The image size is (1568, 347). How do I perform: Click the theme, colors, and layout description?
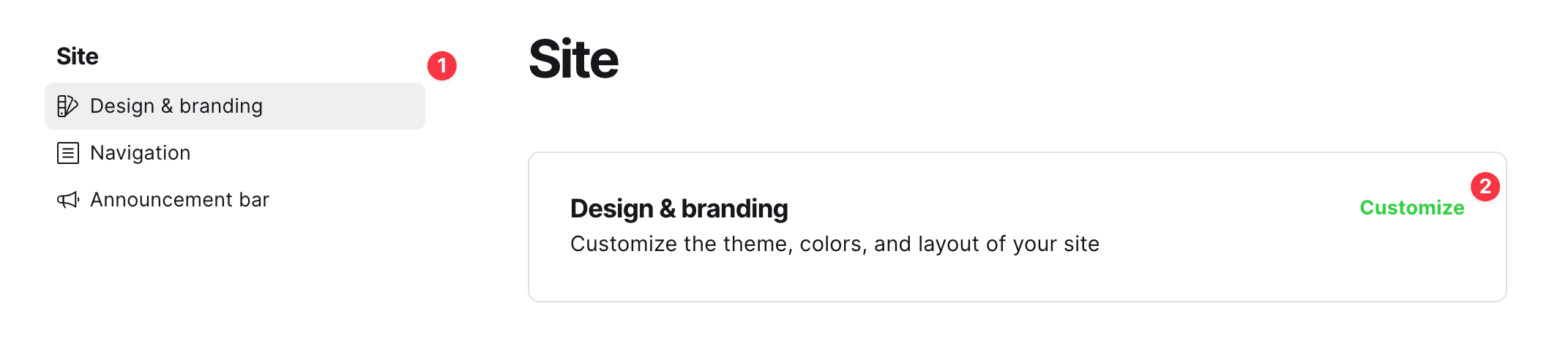click(835, 244)
